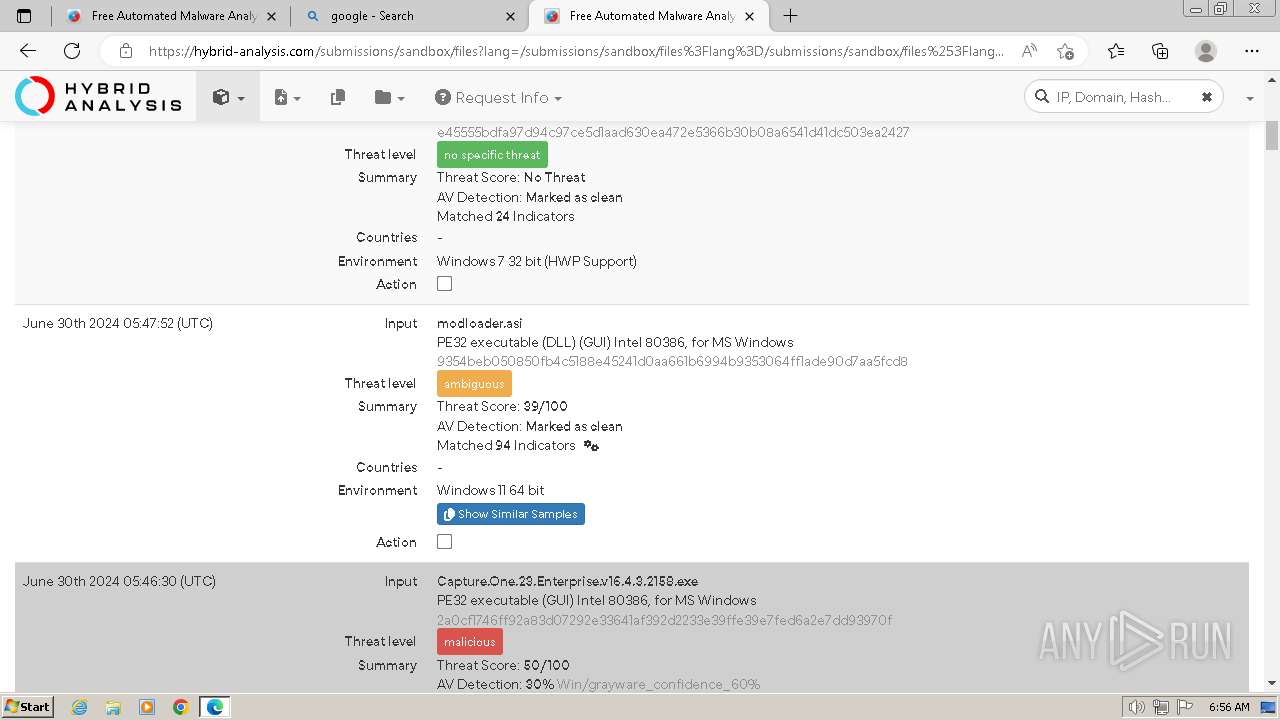Click the red malicious threat badge
Image resolution: width=1280 pixels, height=720 pixels.
(x=470, y=642)
